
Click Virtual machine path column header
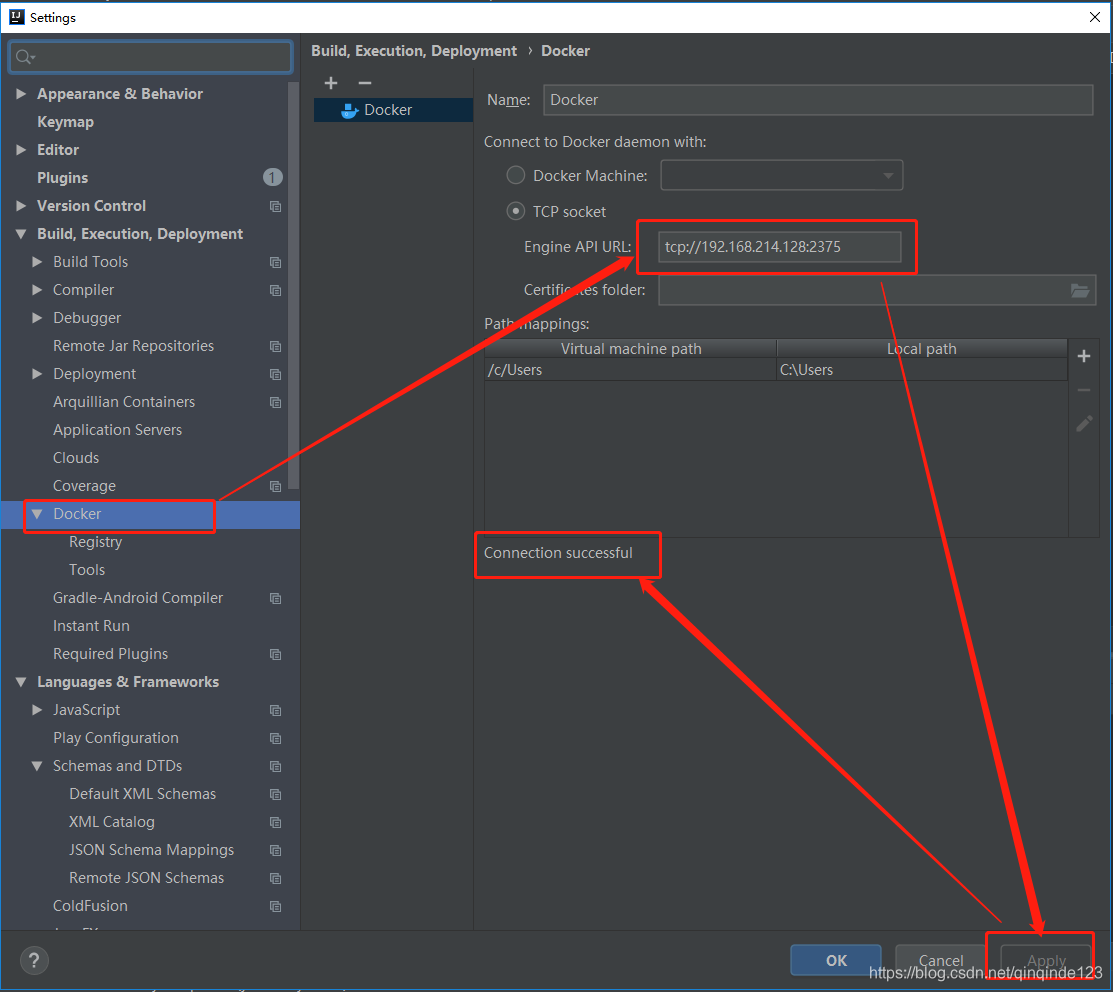tap(631, 348)
